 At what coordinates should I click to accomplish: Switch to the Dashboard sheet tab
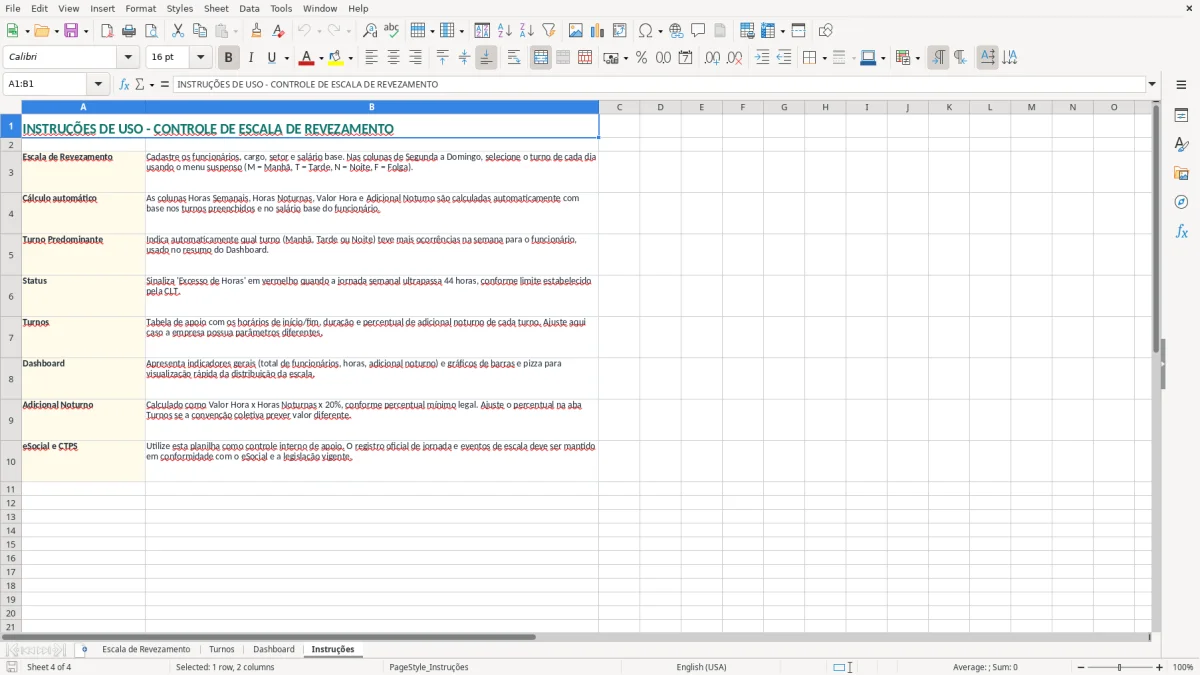pos(274,649)
